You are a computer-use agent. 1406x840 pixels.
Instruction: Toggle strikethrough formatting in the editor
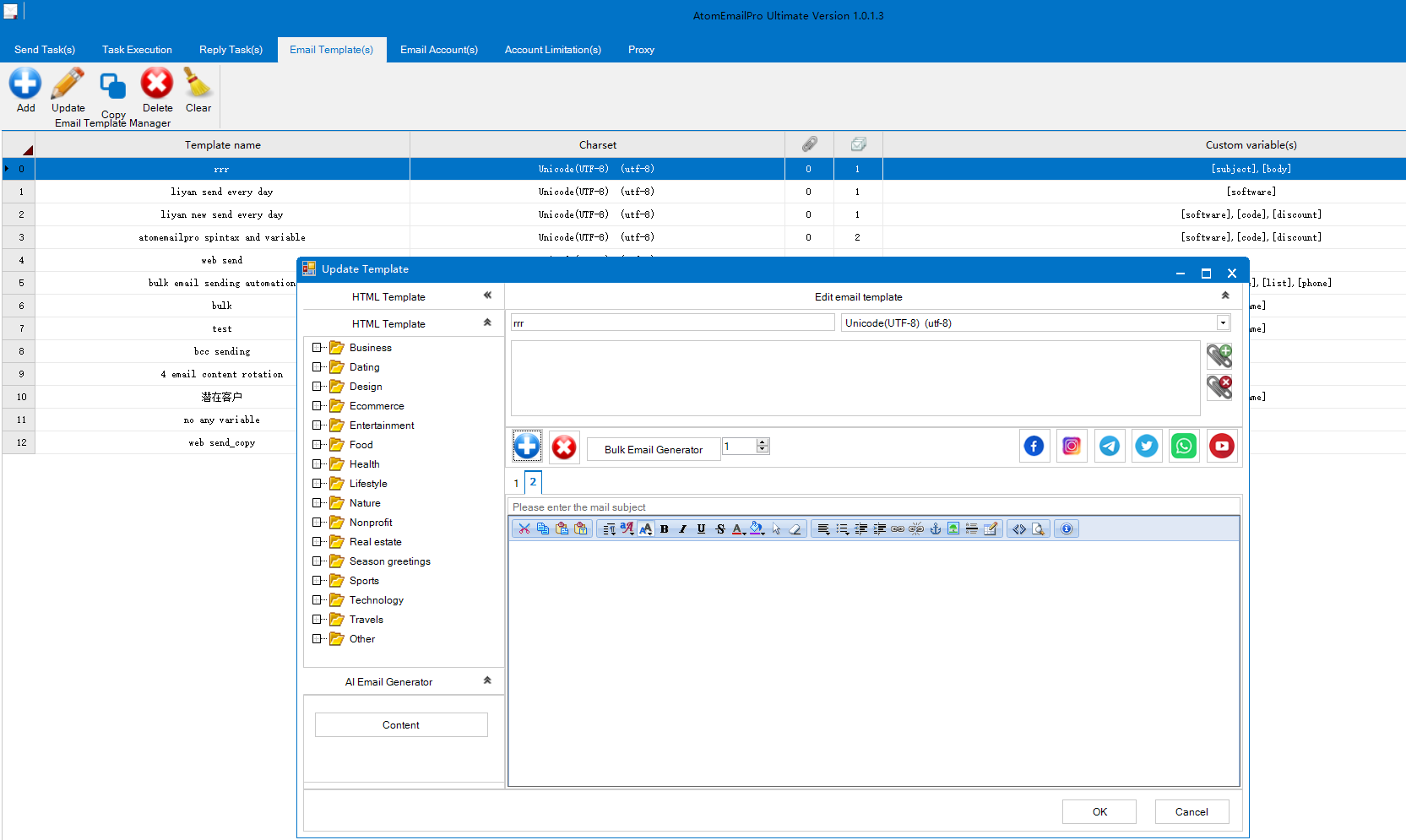click(720, 528)
